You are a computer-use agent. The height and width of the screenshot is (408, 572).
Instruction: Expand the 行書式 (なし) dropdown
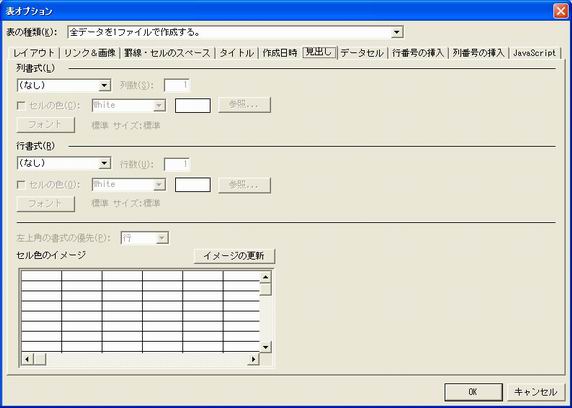coord(64,163)
